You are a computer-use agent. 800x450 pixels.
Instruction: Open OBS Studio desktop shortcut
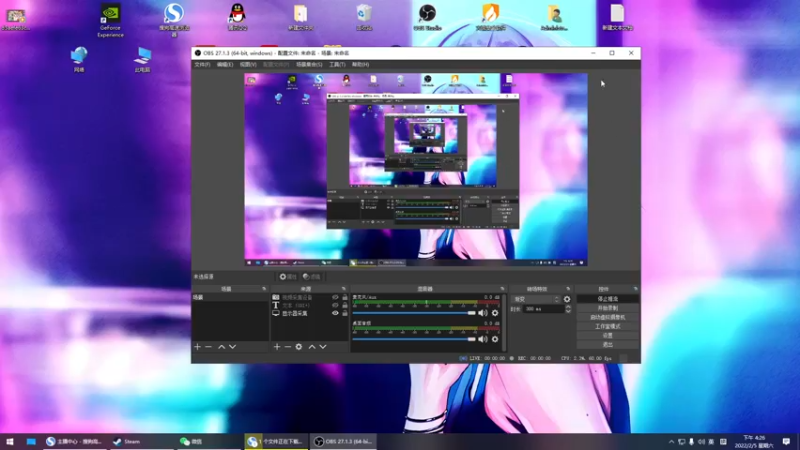click(427, 17)
